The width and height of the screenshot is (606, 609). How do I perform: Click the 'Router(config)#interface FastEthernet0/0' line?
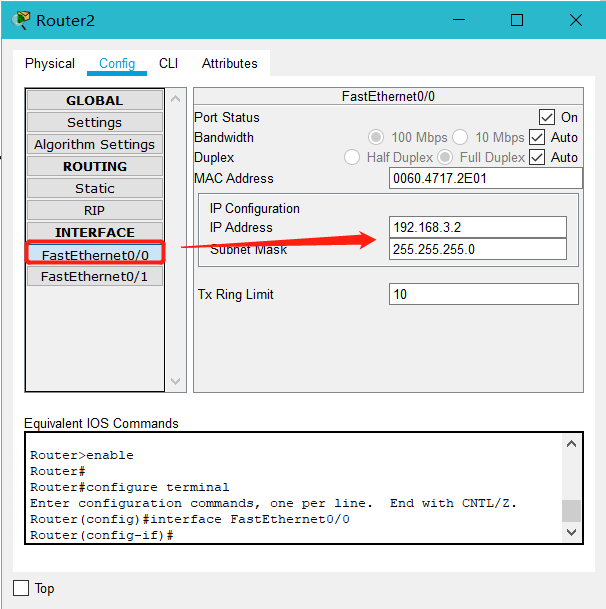pyautogui.click(x=190, y=519)
